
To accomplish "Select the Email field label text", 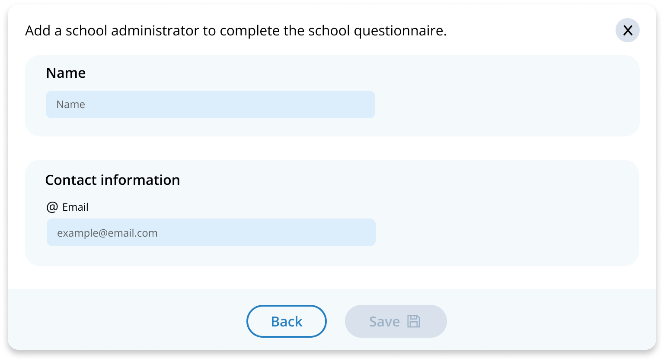I will coord(75,207).
